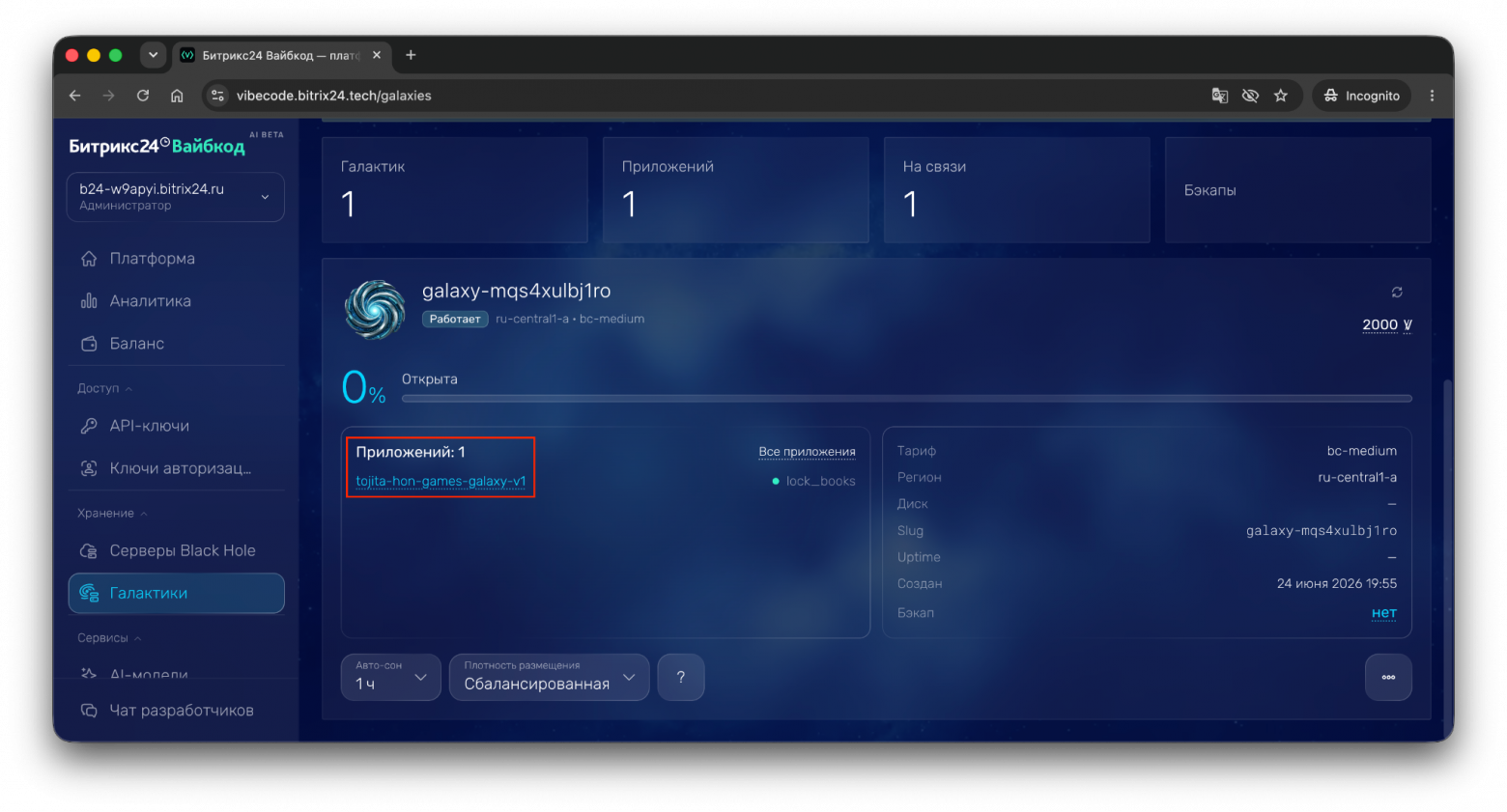Click the date 24 июня 2026 19:55
The width and height of the screenshot is (1507, 812).
tap(1336, 584)
